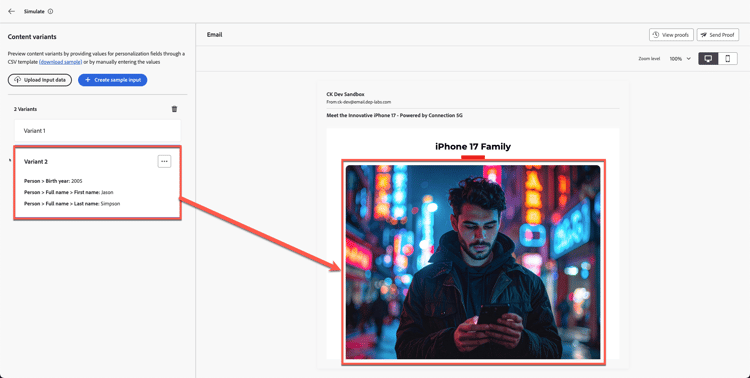Click the View proofs button
Image resolution: width=750 pixels, height=378 pixels.
pyautogui.click(x=671, y=35)
